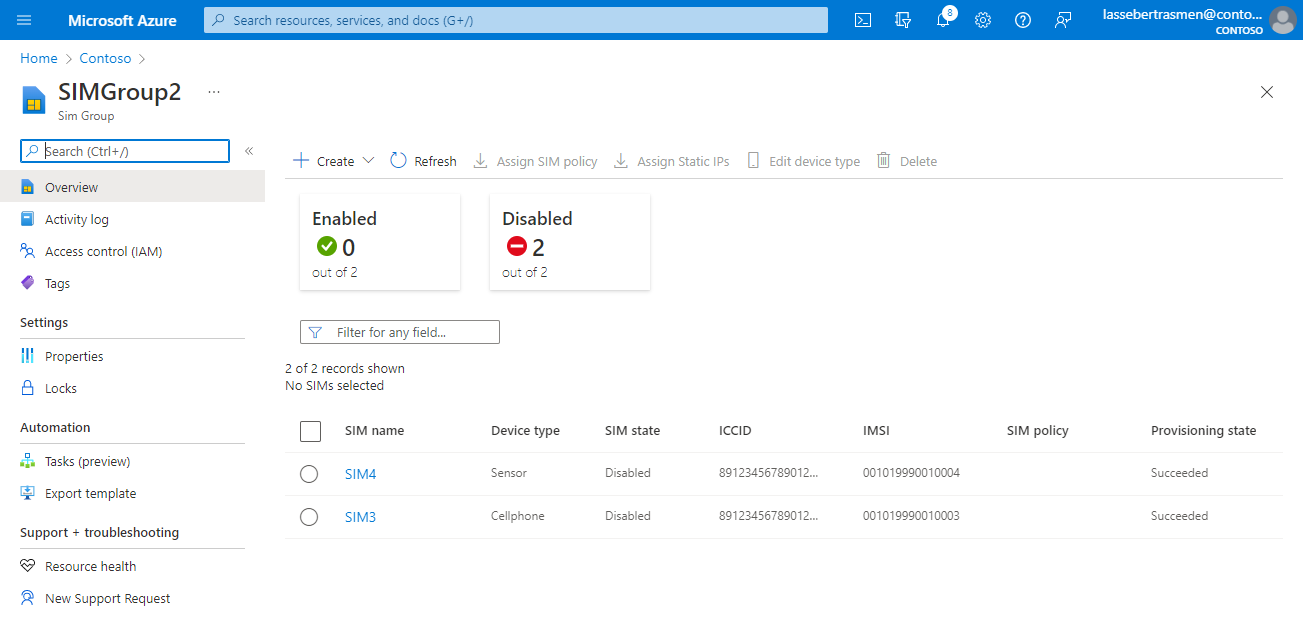Select the SIM3 row radio button
1303x644 pixels.
[x=309, y=517]
